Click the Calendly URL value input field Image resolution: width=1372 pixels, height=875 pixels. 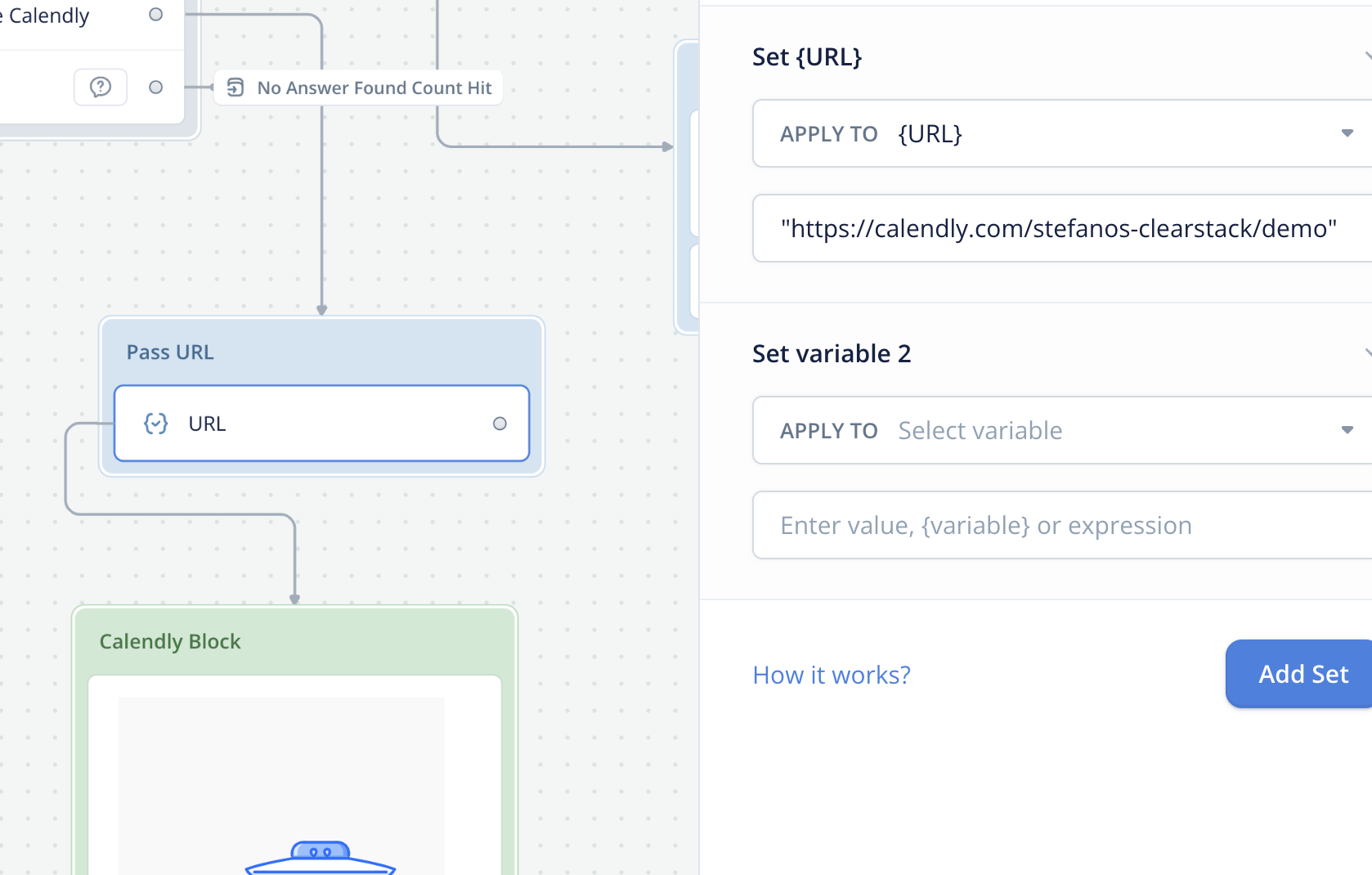pos(1062,228)
